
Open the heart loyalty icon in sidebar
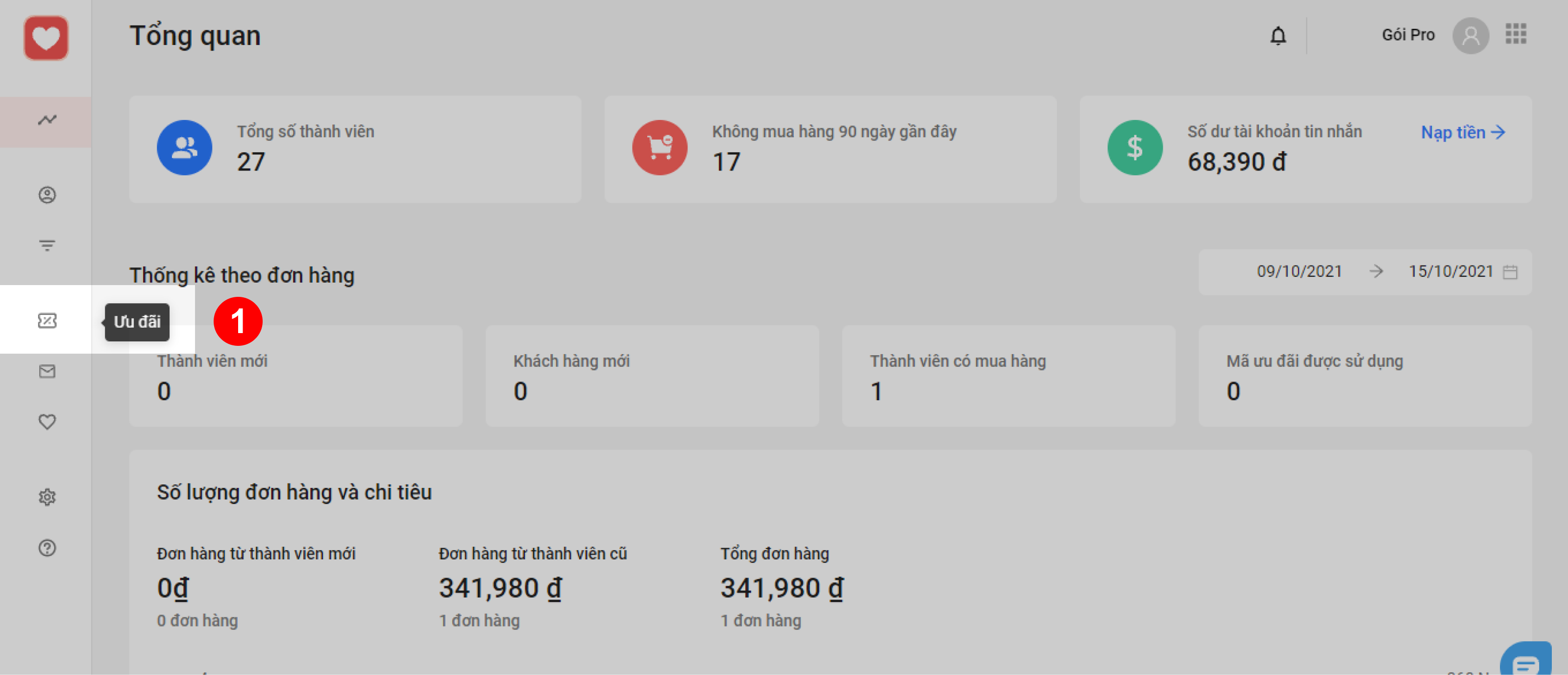pos(47,422)
